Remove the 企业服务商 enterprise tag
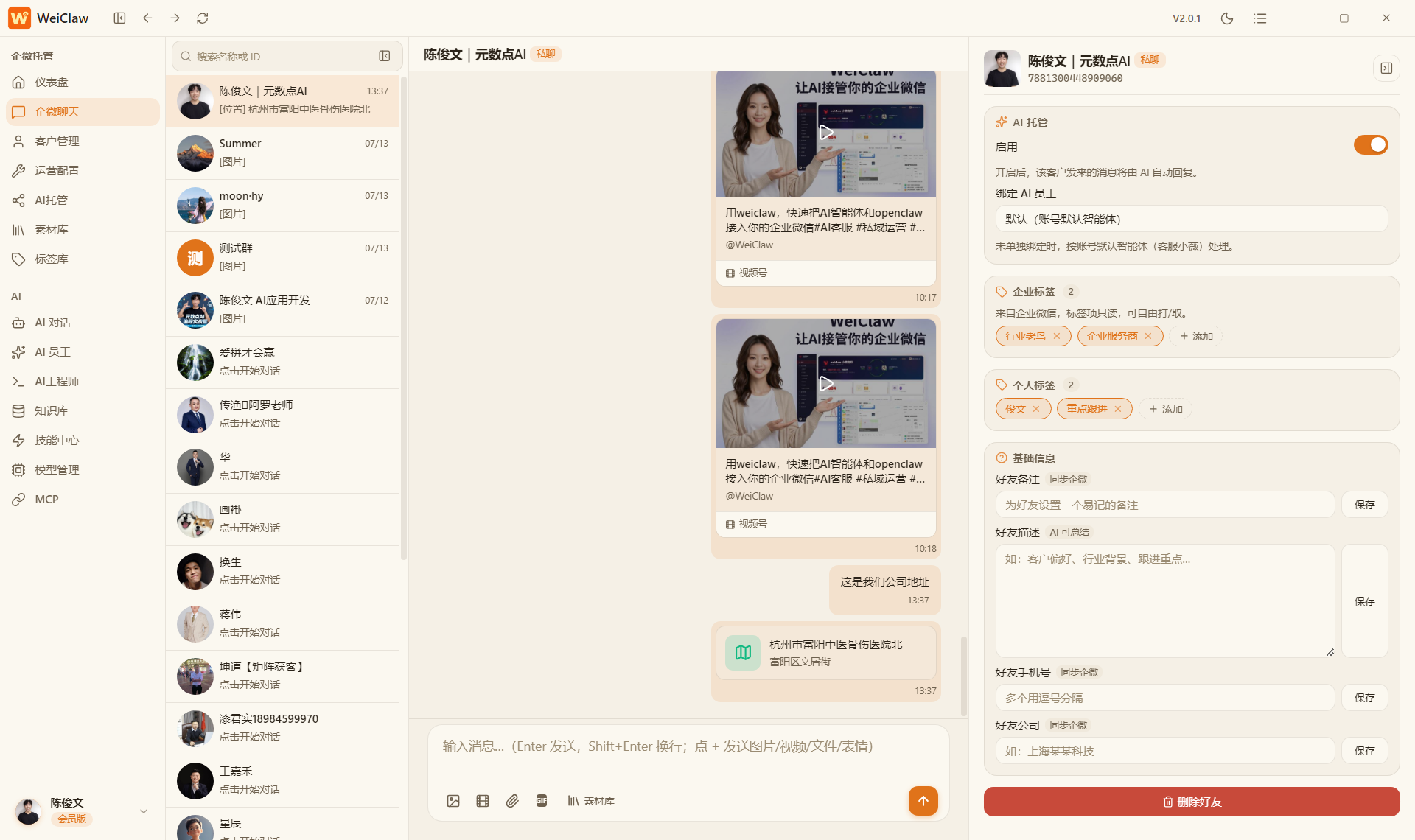The height and width of the screenshot is (840, 1415). tap(1148, 336)
